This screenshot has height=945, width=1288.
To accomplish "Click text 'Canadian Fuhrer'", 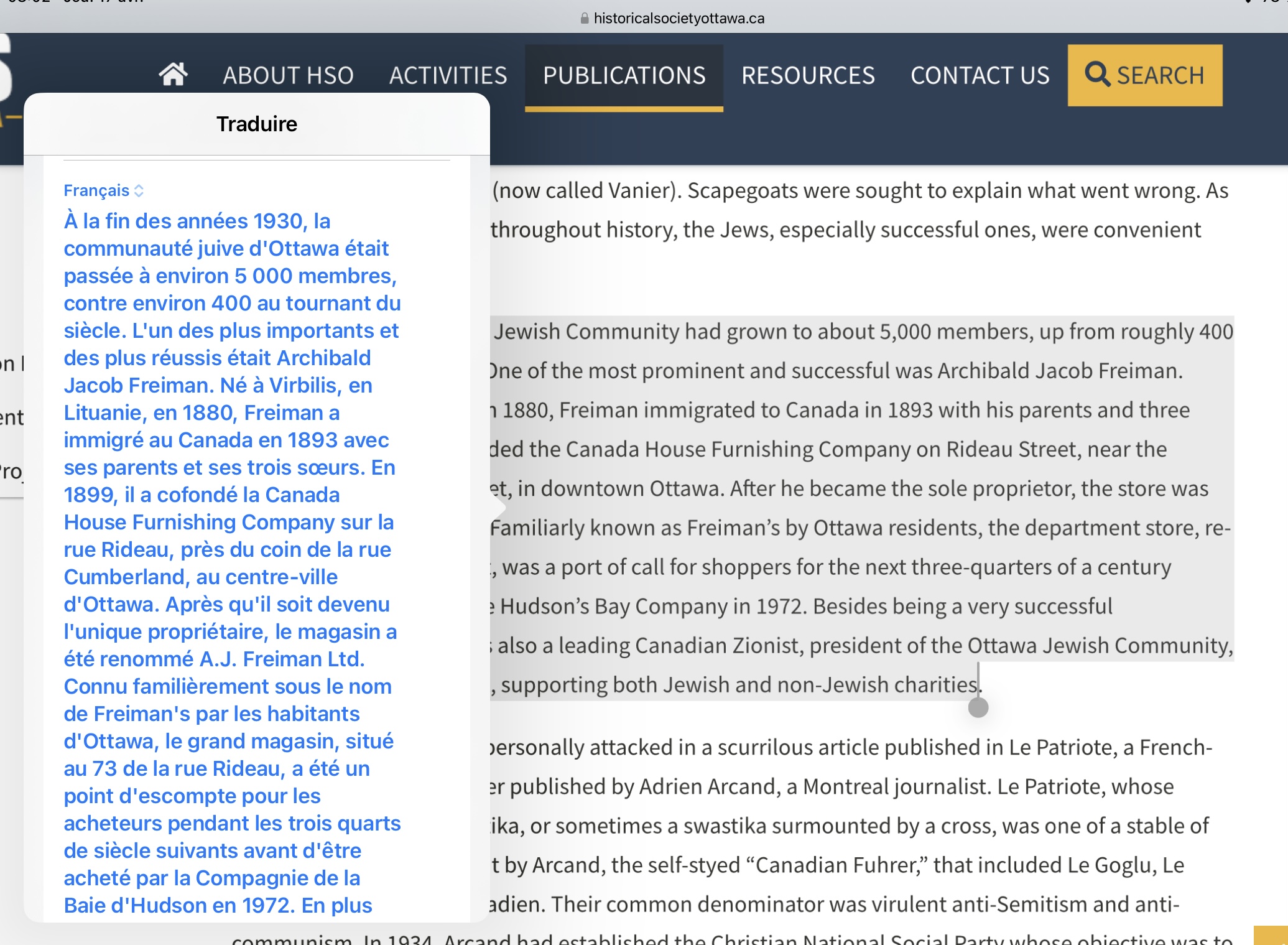I will tap(837, 865).
